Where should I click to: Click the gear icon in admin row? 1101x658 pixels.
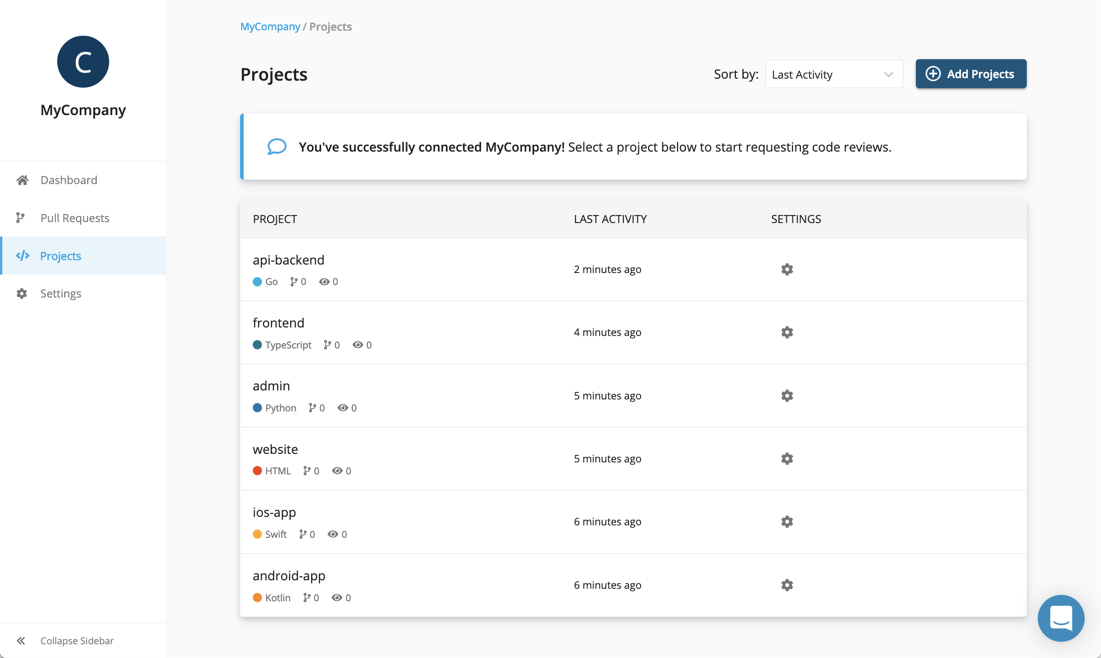(787, 396)
